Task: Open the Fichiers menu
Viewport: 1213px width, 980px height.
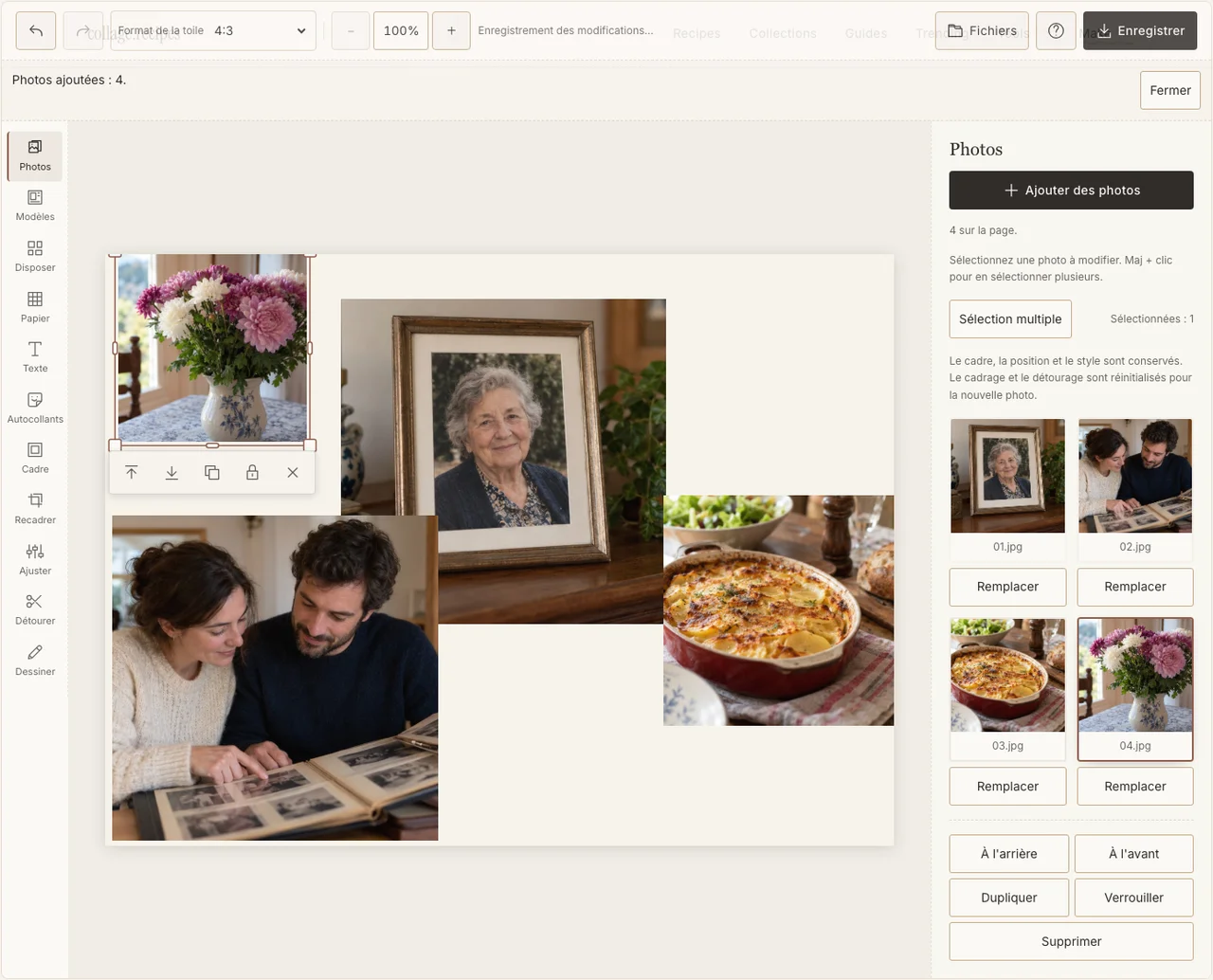Action: [982, 30]
